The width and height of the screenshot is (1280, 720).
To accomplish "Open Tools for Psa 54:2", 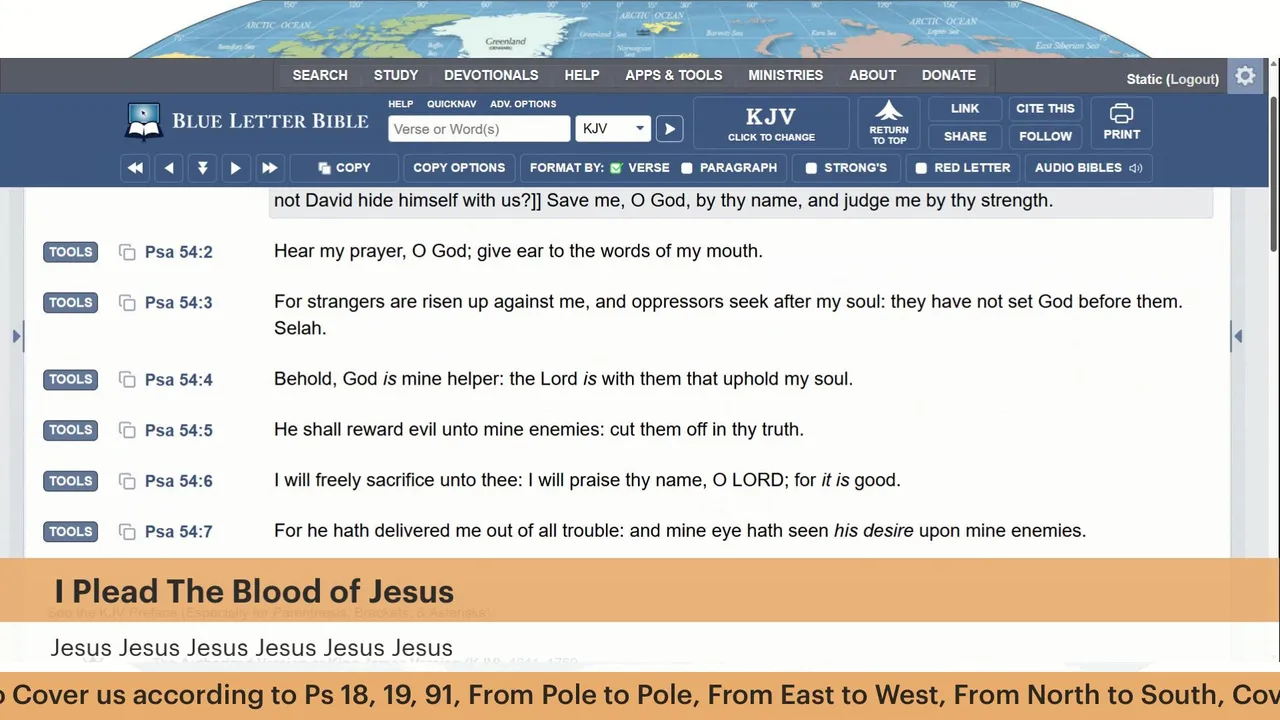I will [x=70, y=252].
